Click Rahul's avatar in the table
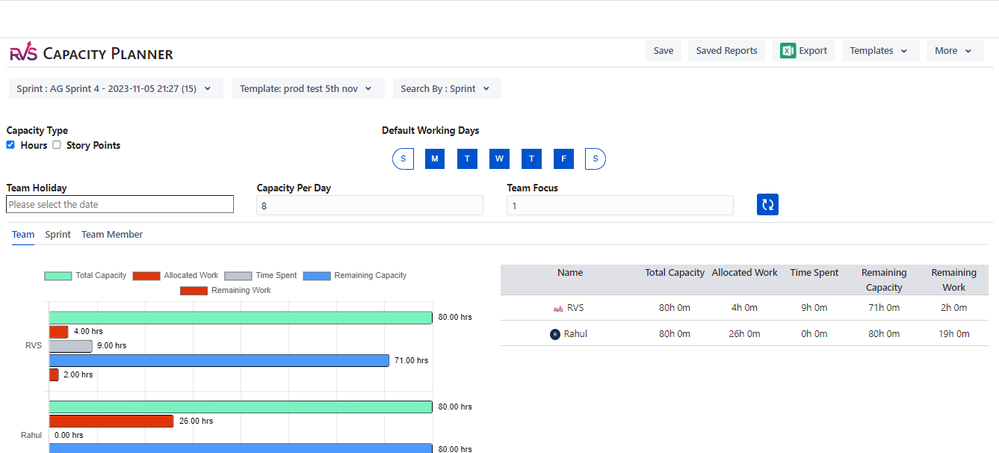This screenshot has height=453, width=999. tap(555, 334)
